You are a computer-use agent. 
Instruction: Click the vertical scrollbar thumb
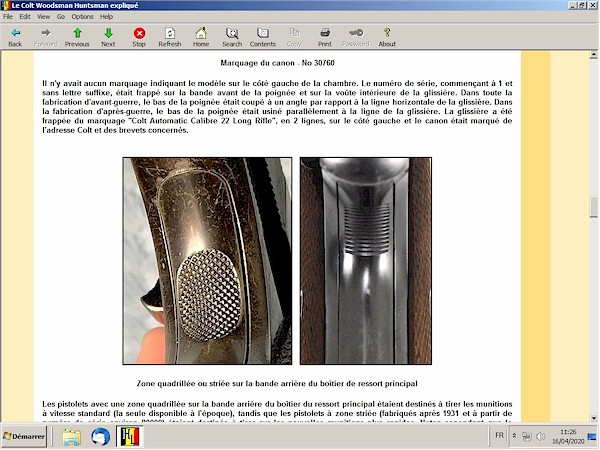593,207
